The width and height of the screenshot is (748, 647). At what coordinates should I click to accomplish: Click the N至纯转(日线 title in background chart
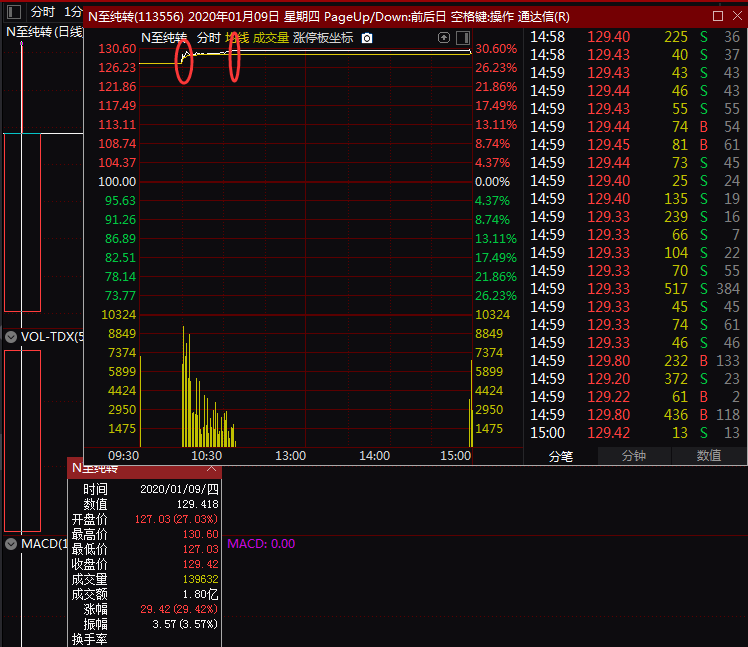click(44, 32)
